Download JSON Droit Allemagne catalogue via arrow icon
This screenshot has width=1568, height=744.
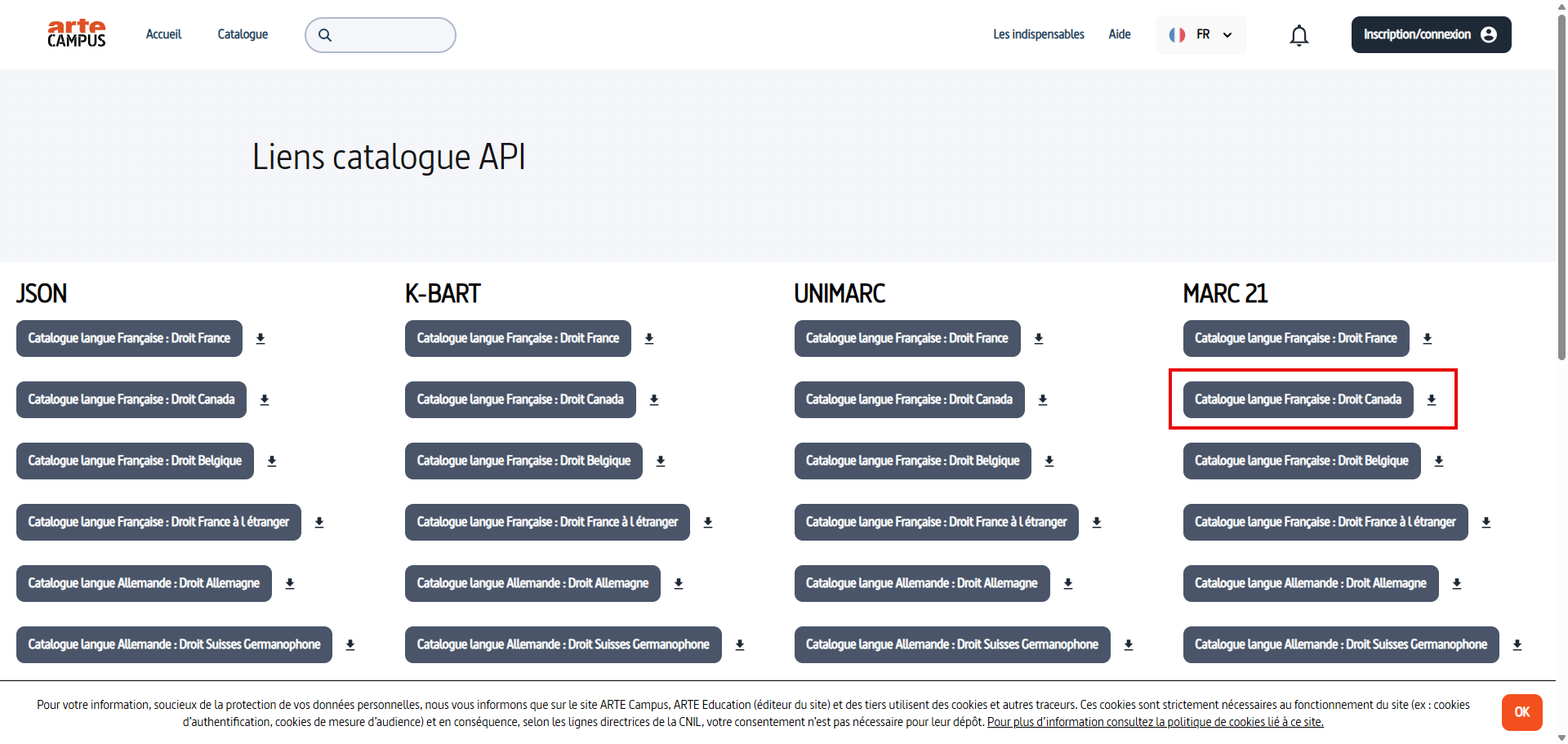(x=290, y=584)
